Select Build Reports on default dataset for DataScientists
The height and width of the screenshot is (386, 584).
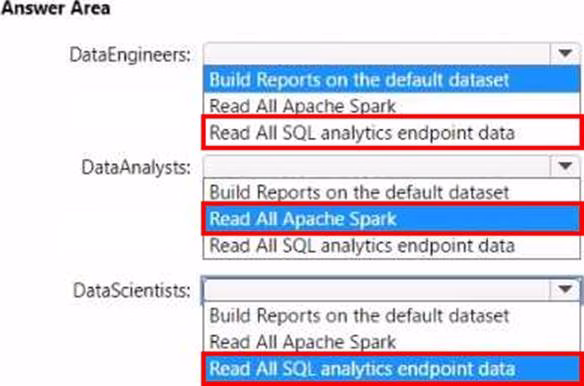point(391,315)
